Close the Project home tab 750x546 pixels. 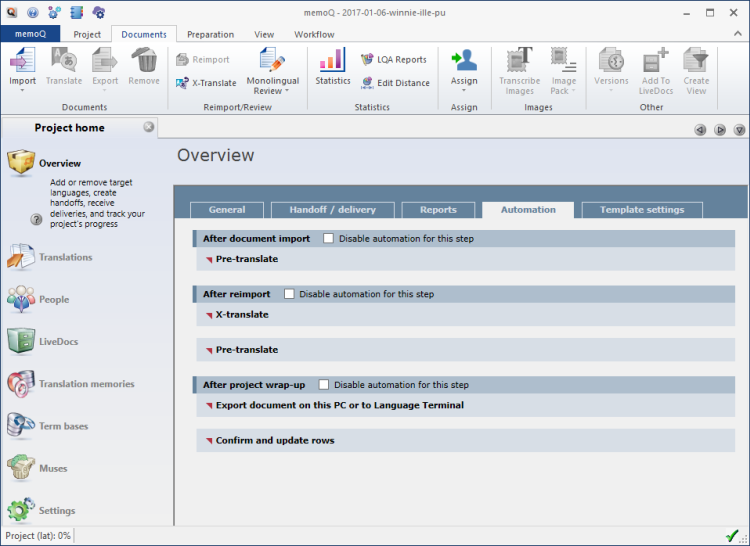point(148,127)
